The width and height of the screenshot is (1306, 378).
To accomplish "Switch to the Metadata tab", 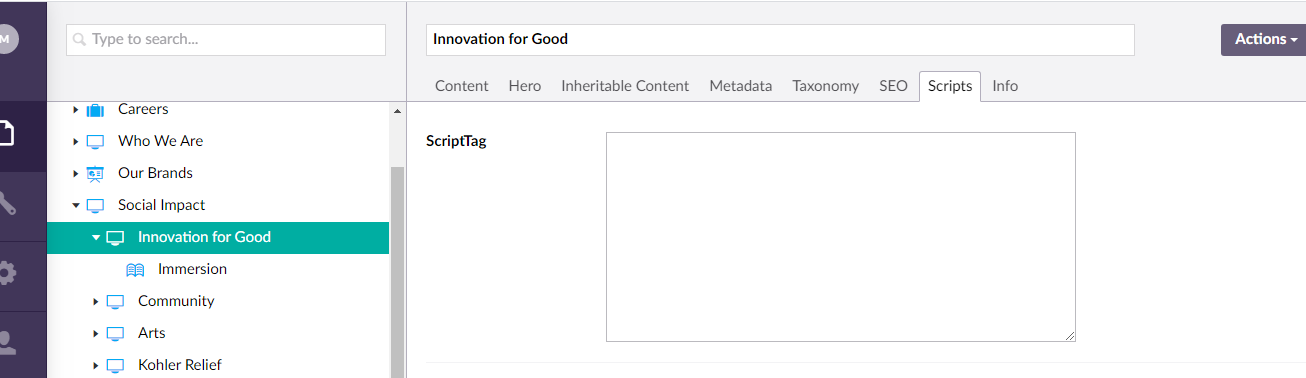I will [741, 86].
